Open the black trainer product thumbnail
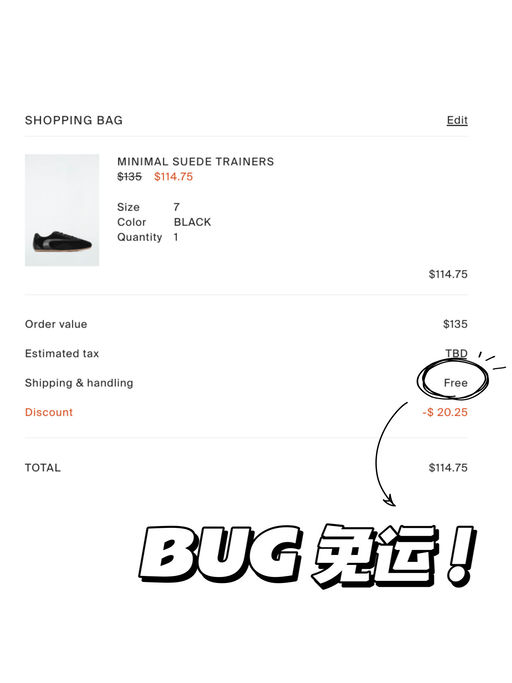 tap(62, 210)
